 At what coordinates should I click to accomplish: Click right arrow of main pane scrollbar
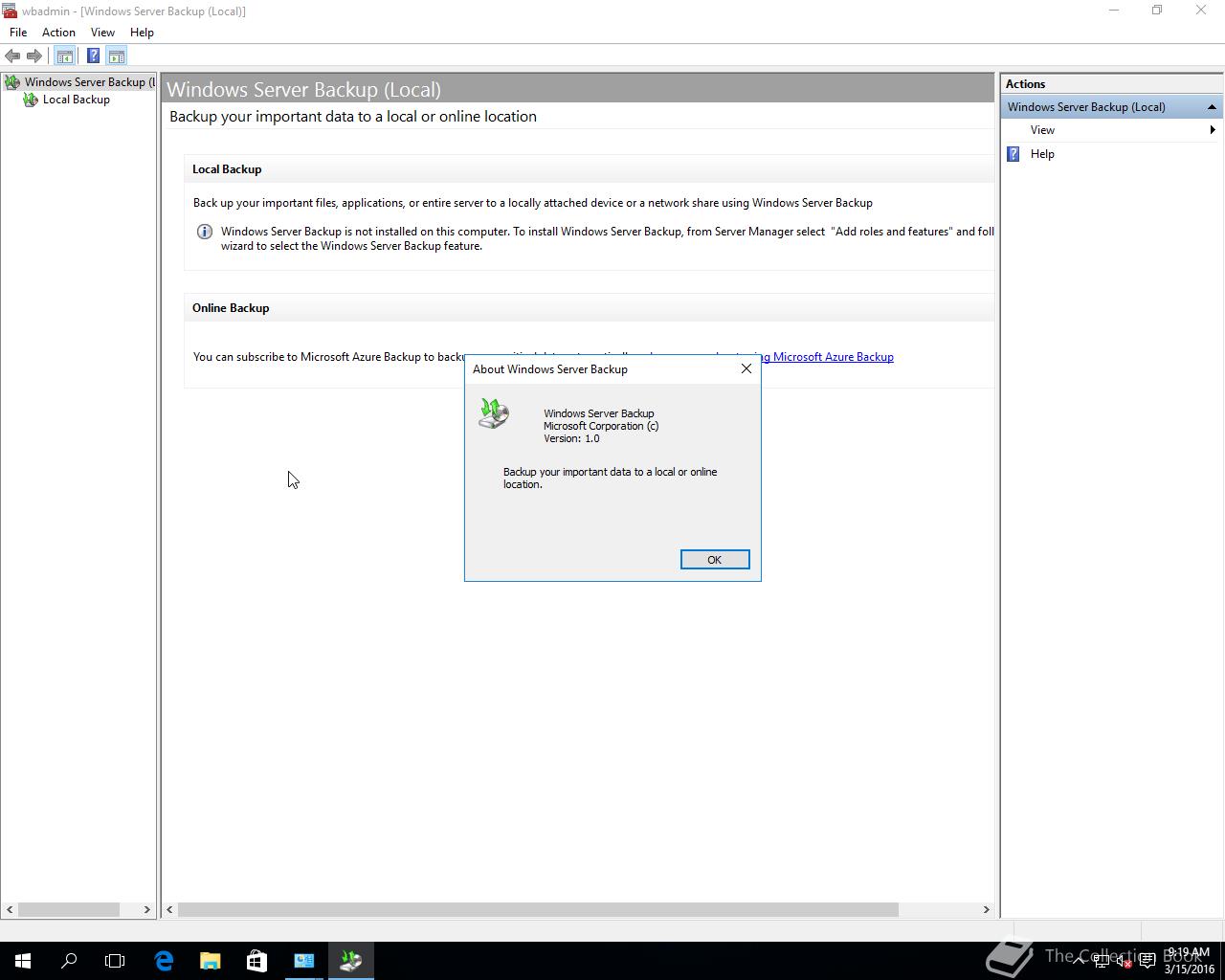click(x=986, y=909)
